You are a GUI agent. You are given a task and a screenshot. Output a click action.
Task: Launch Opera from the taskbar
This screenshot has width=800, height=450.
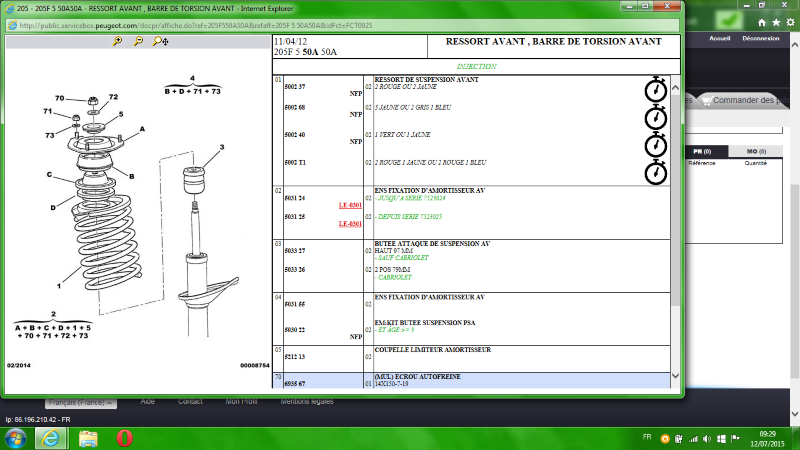pyautogui.click(x=124, y=438)
